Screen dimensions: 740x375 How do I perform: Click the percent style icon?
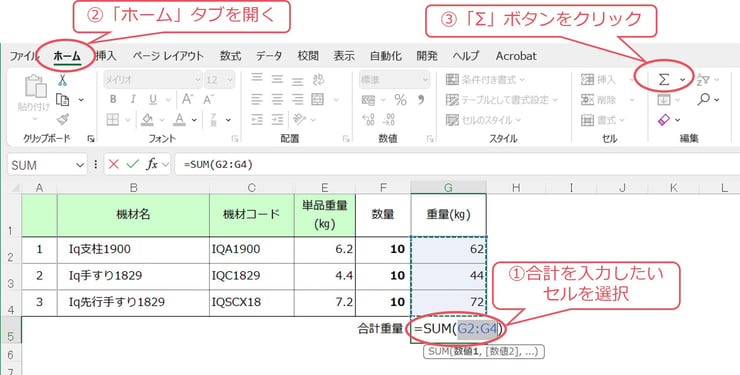[400, 100]
